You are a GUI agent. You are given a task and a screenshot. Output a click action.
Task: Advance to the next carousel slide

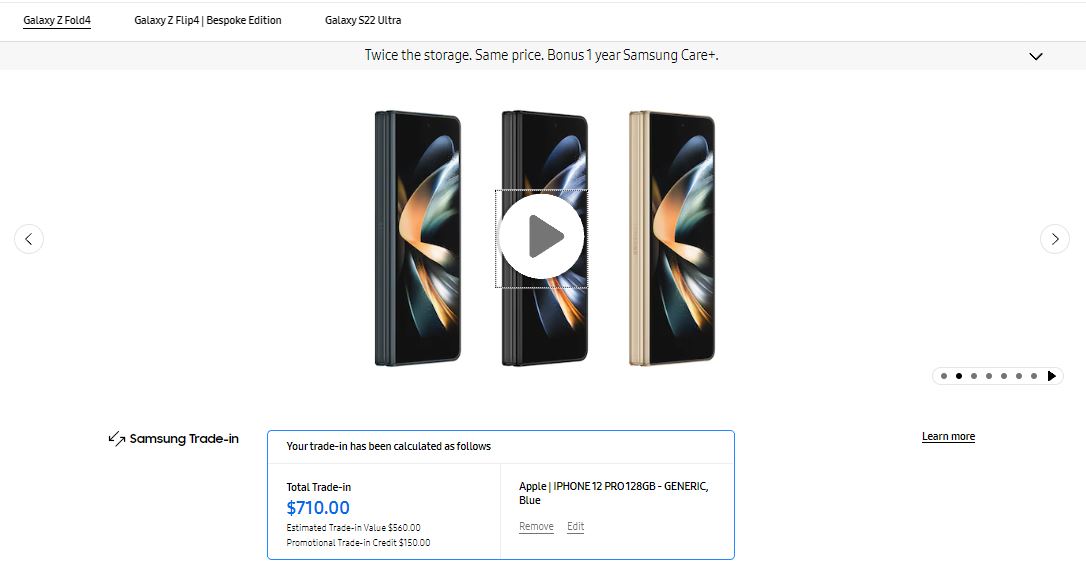(1054, 239)
